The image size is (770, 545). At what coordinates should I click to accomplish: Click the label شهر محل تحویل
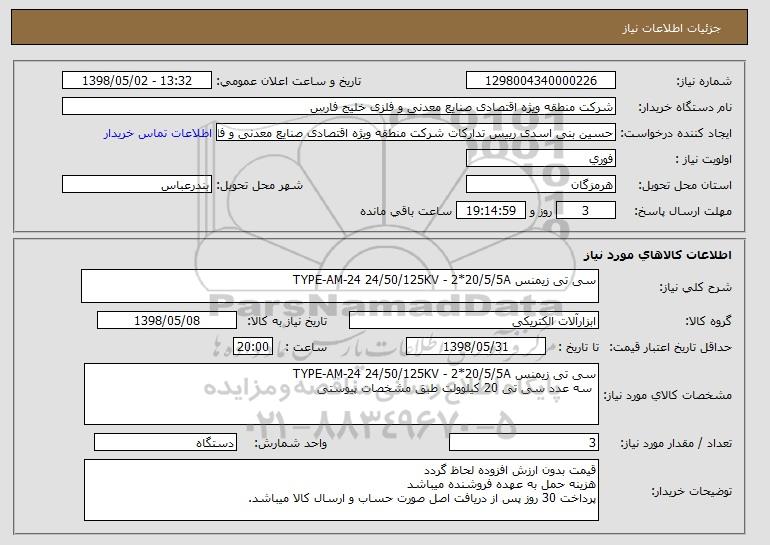click(x=260, y=185)
